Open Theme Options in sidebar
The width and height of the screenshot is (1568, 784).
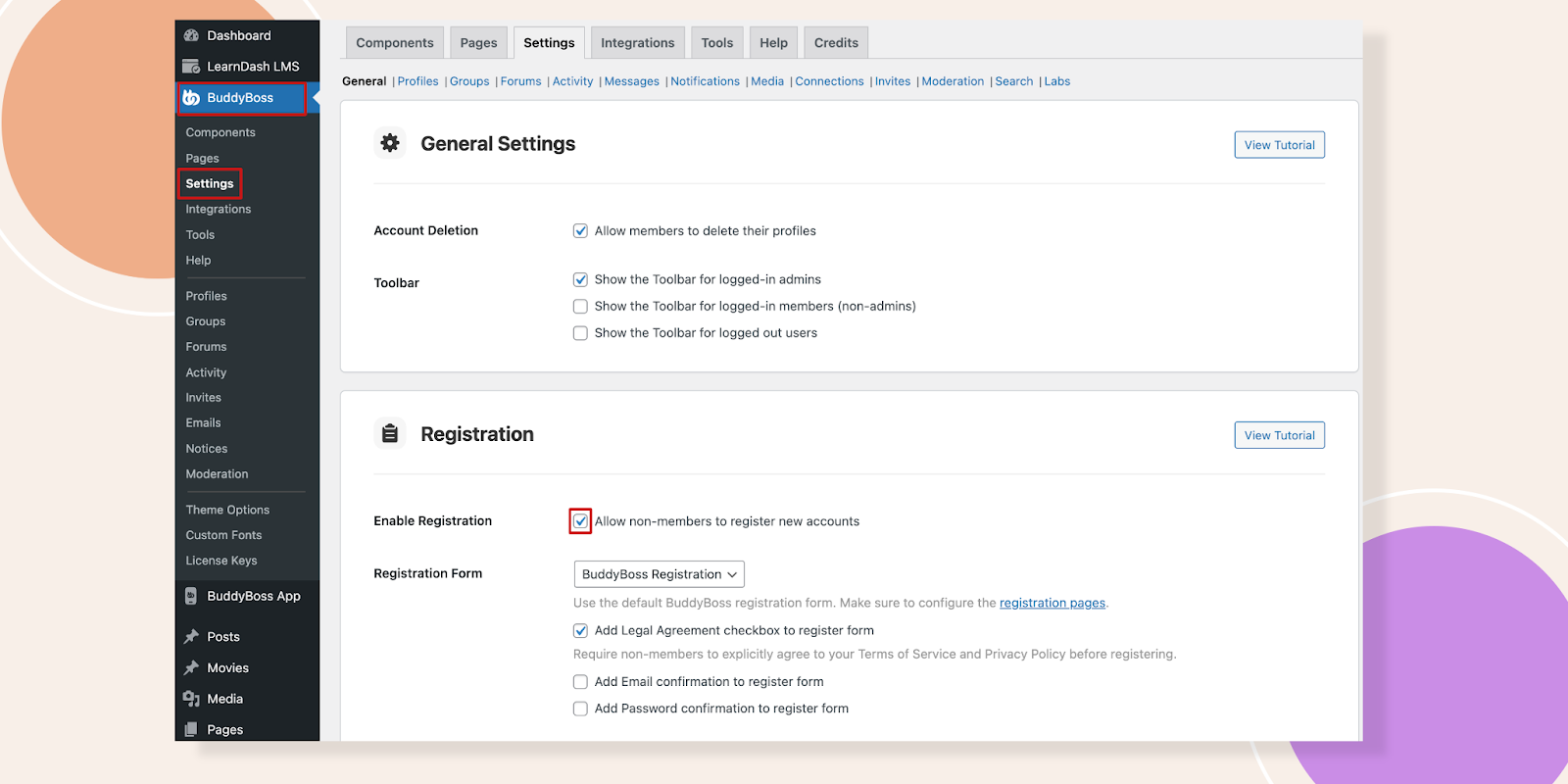(x=227, y=510)
